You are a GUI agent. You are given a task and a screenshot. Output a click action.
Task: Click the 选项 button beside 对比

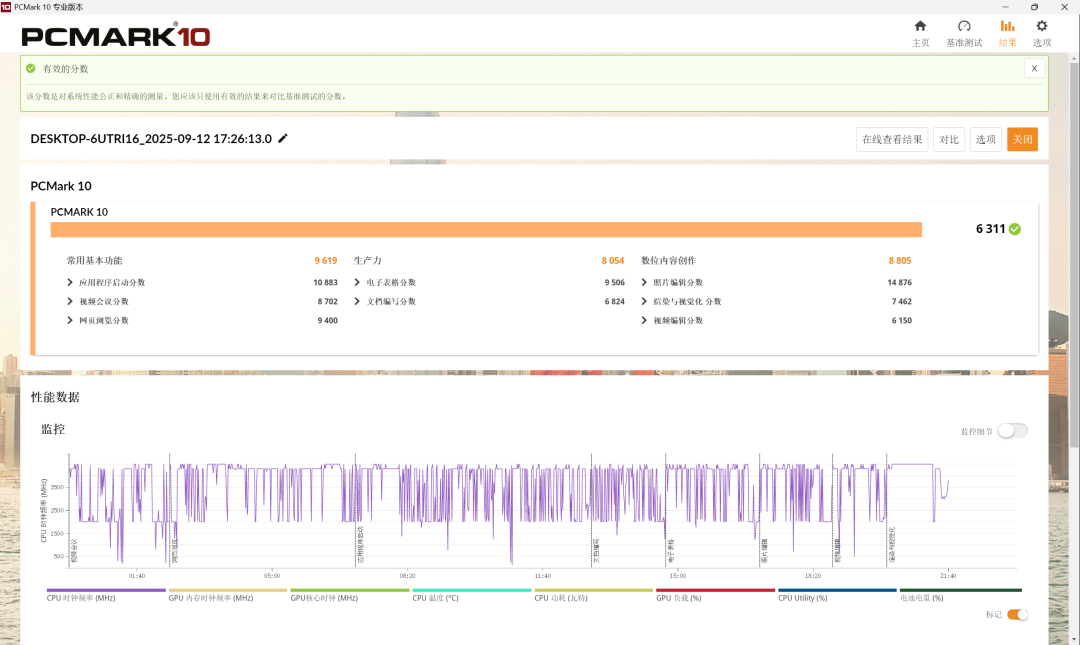click(986, 139)
